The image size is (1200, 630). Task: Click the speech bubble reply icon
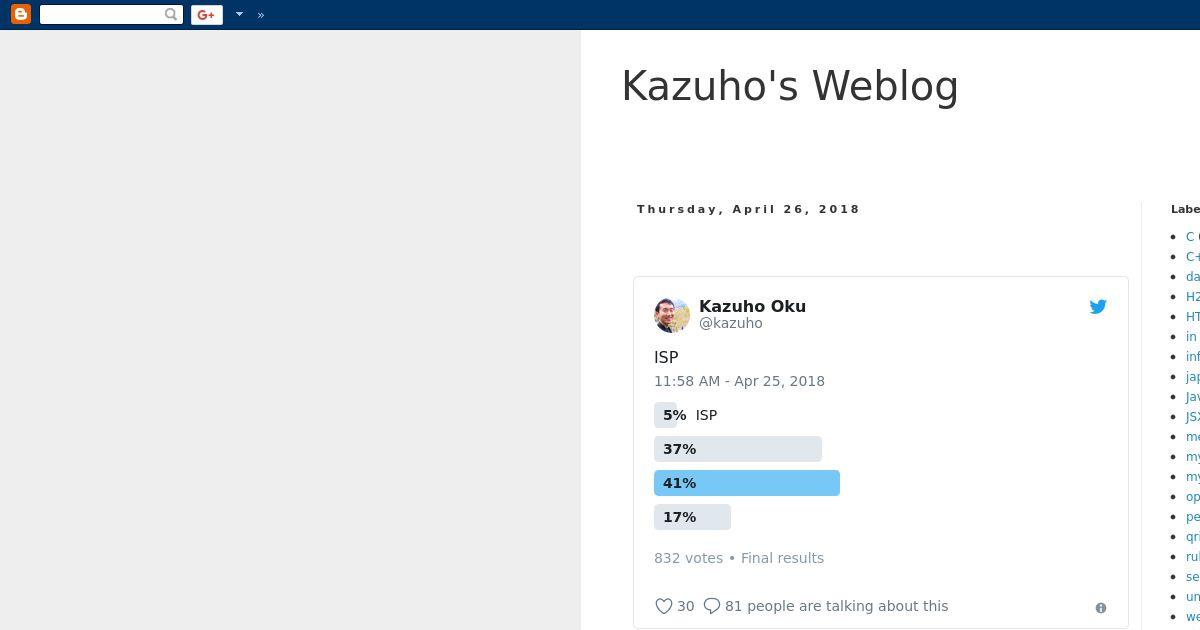712,606
